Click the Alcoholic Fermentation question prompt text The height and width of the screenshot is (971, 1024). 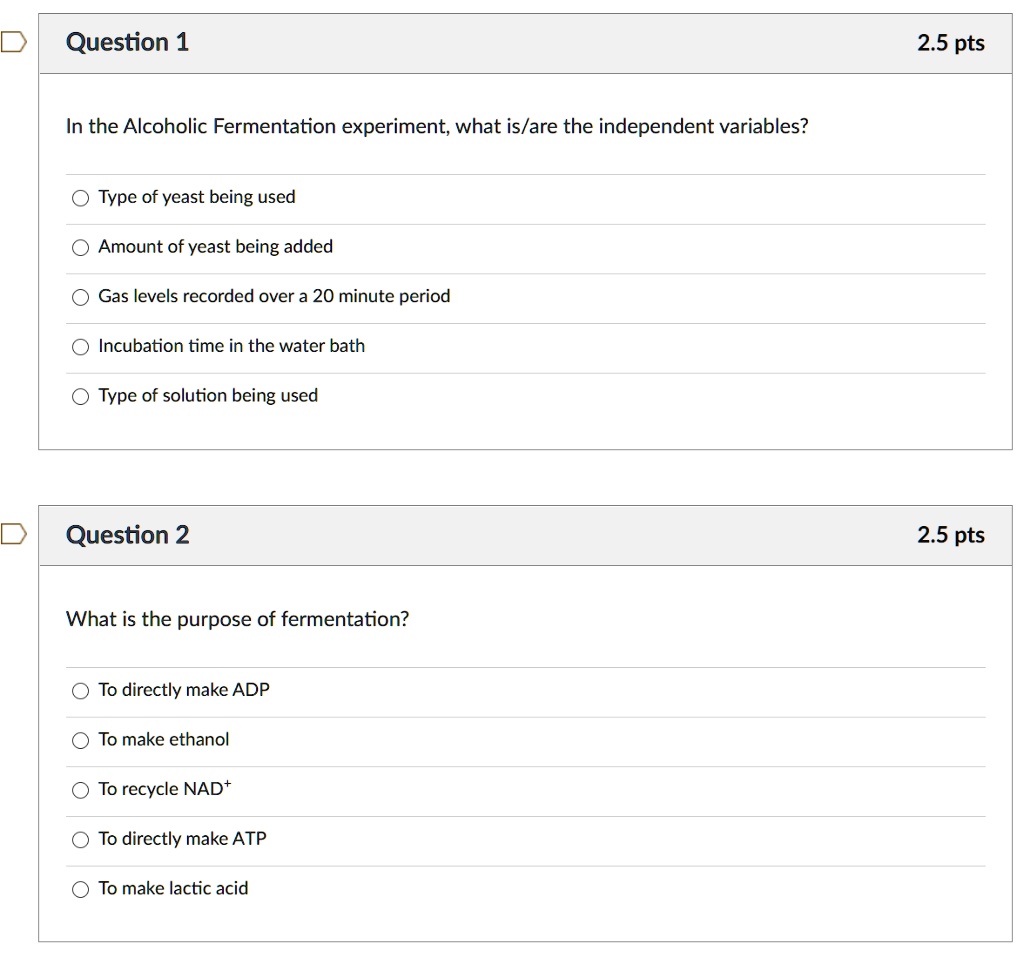point(437,127)
